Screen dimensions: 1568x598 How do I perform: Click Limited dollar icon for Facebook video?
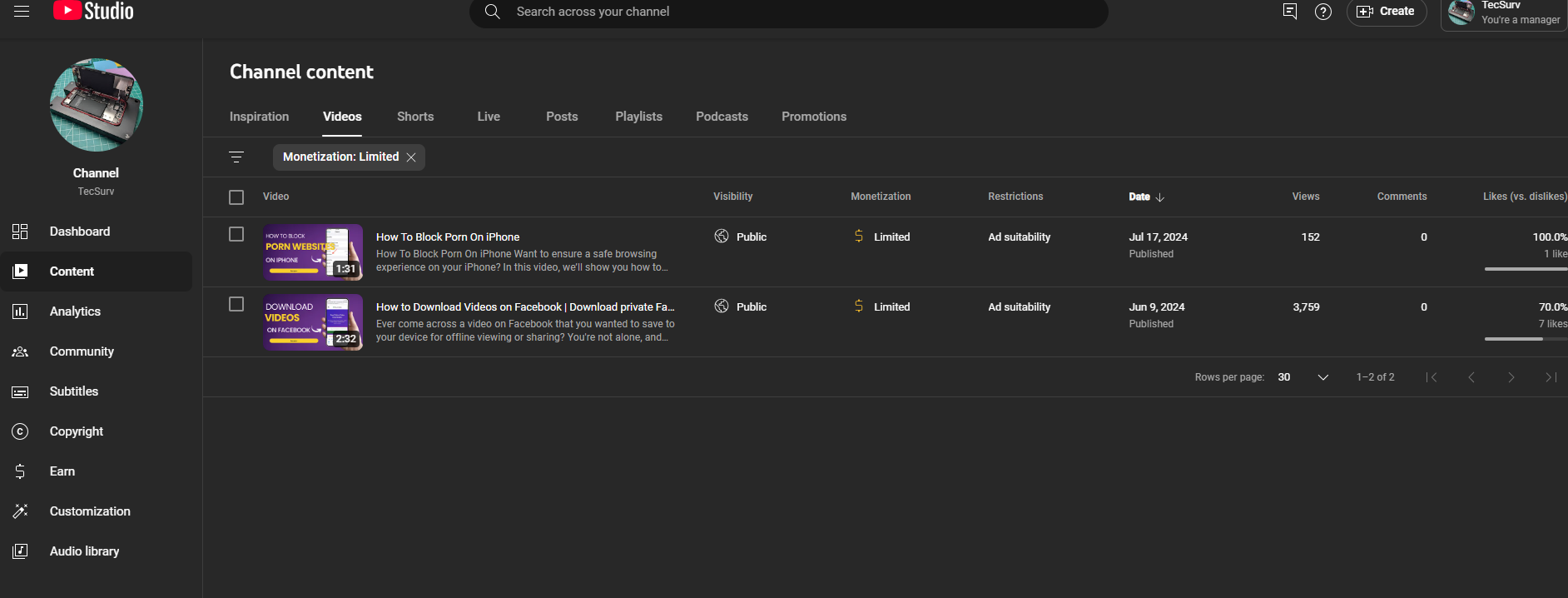coord(859,306)
